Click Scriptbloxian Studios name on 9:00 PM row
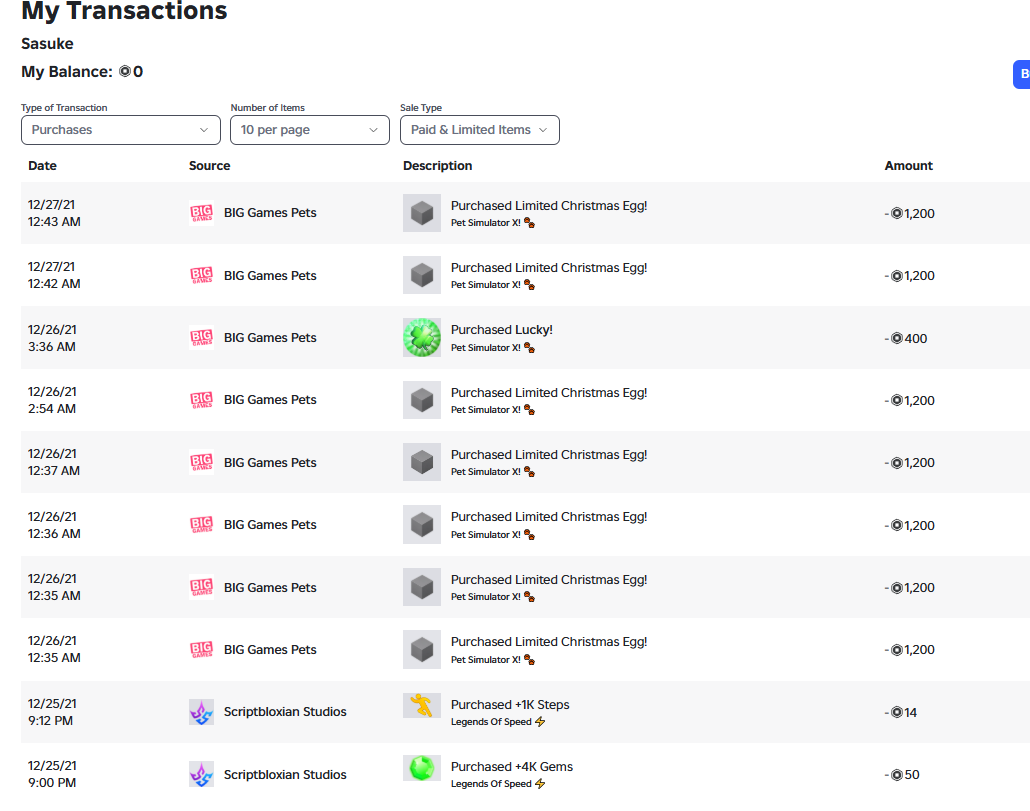The width and height of the screenshot is (1030, 811). [x=285, y=774]
